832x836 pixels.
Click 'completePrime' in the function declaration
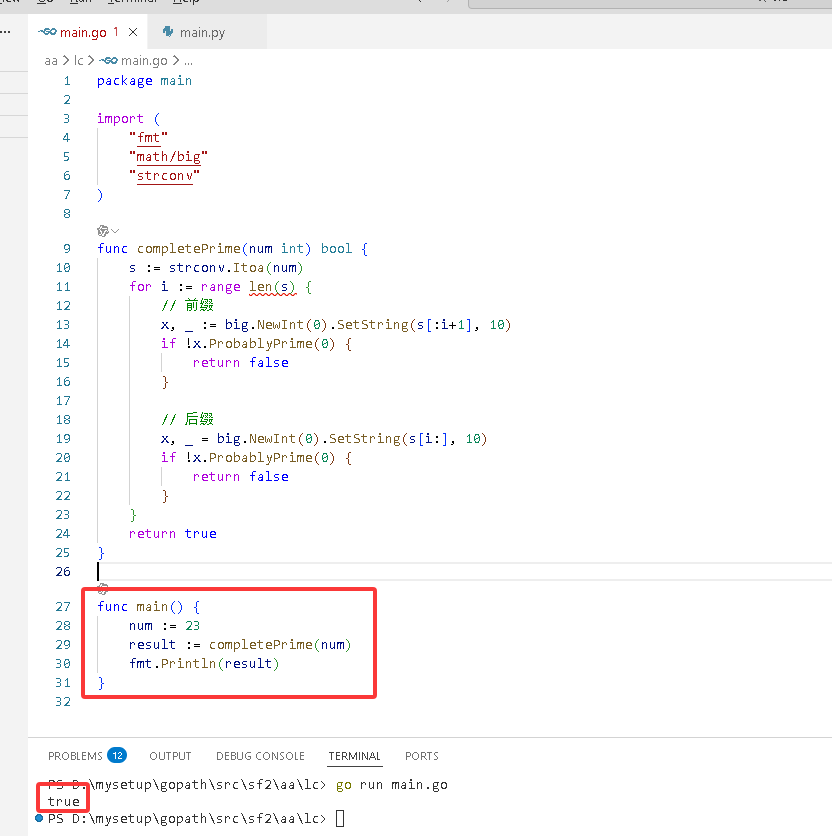[189, 249]
